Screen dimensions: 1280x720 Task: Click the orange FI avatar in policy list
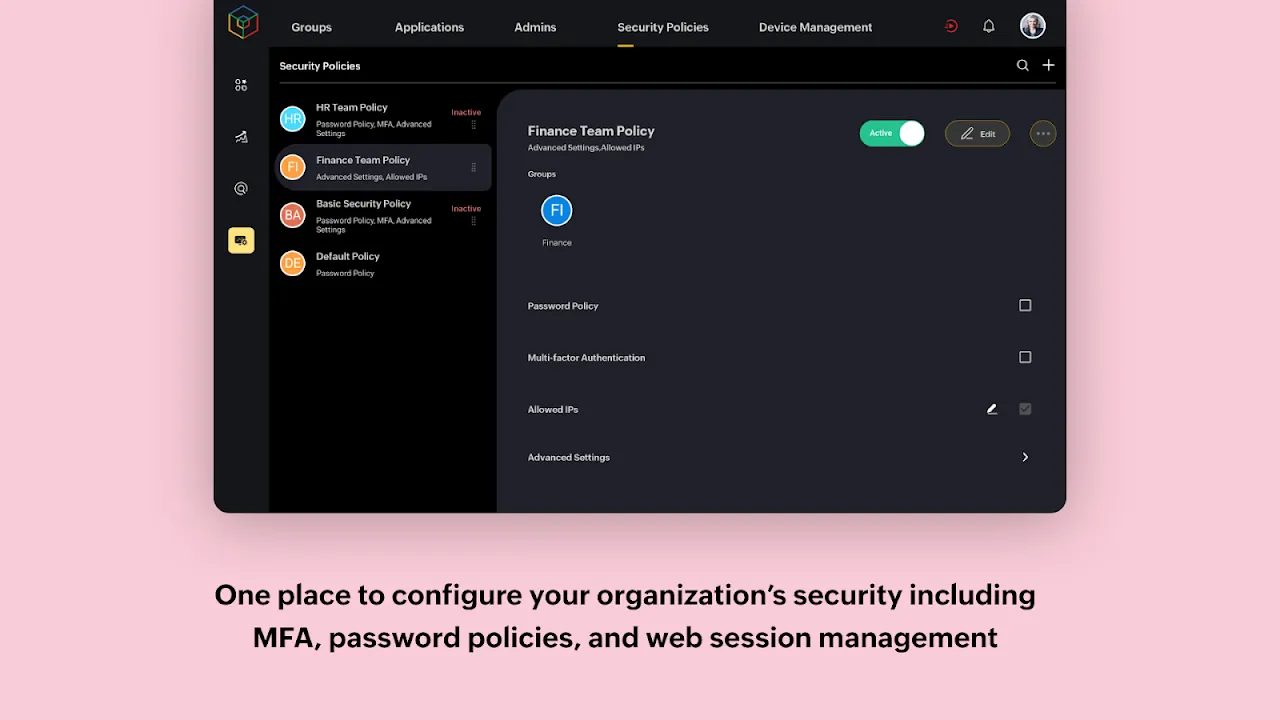[x=292, y=167]
